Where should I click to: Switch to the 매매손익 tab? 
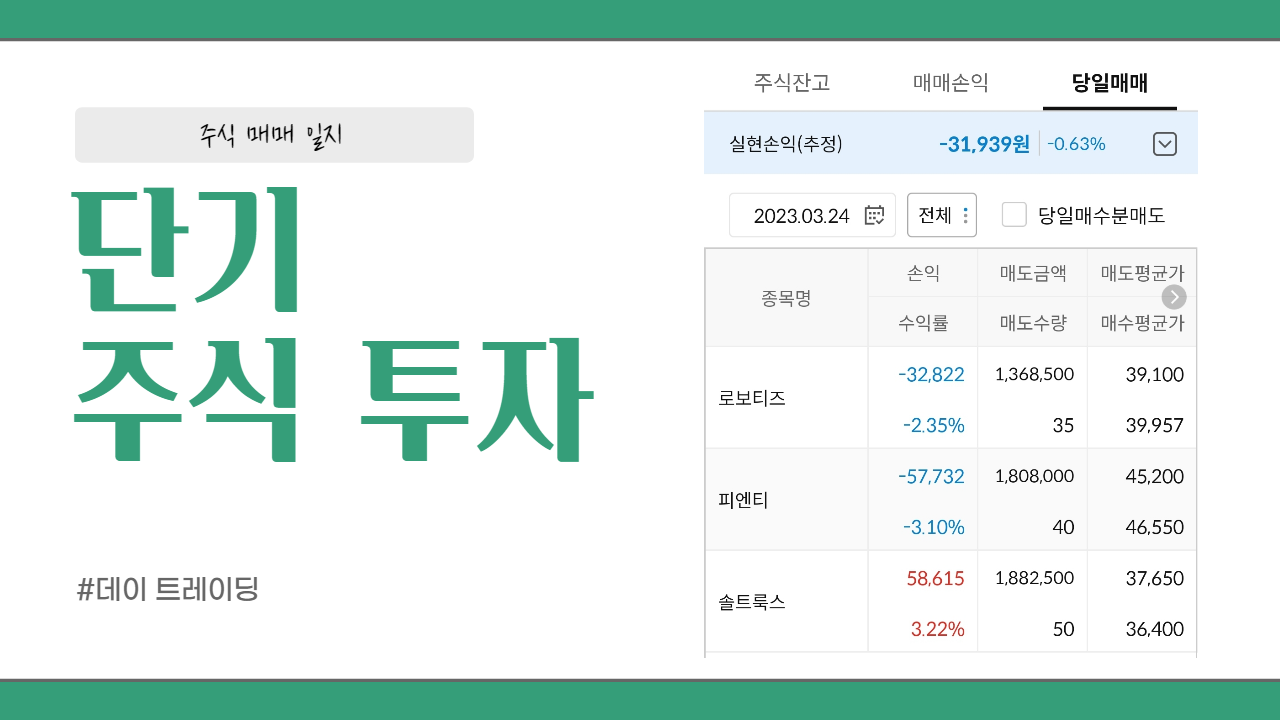950,83
